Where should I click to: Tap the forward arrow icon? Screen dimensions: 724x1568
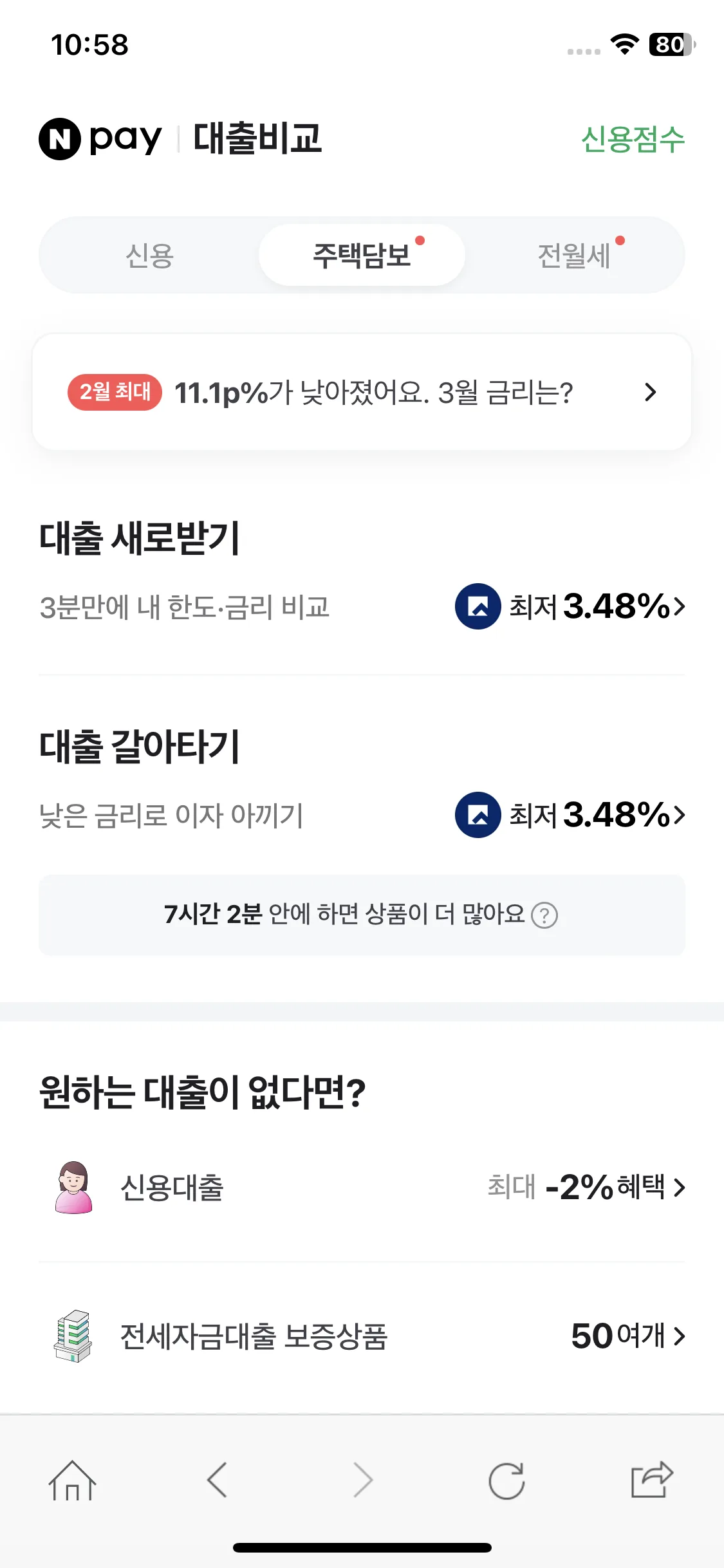click(363, 1480)
